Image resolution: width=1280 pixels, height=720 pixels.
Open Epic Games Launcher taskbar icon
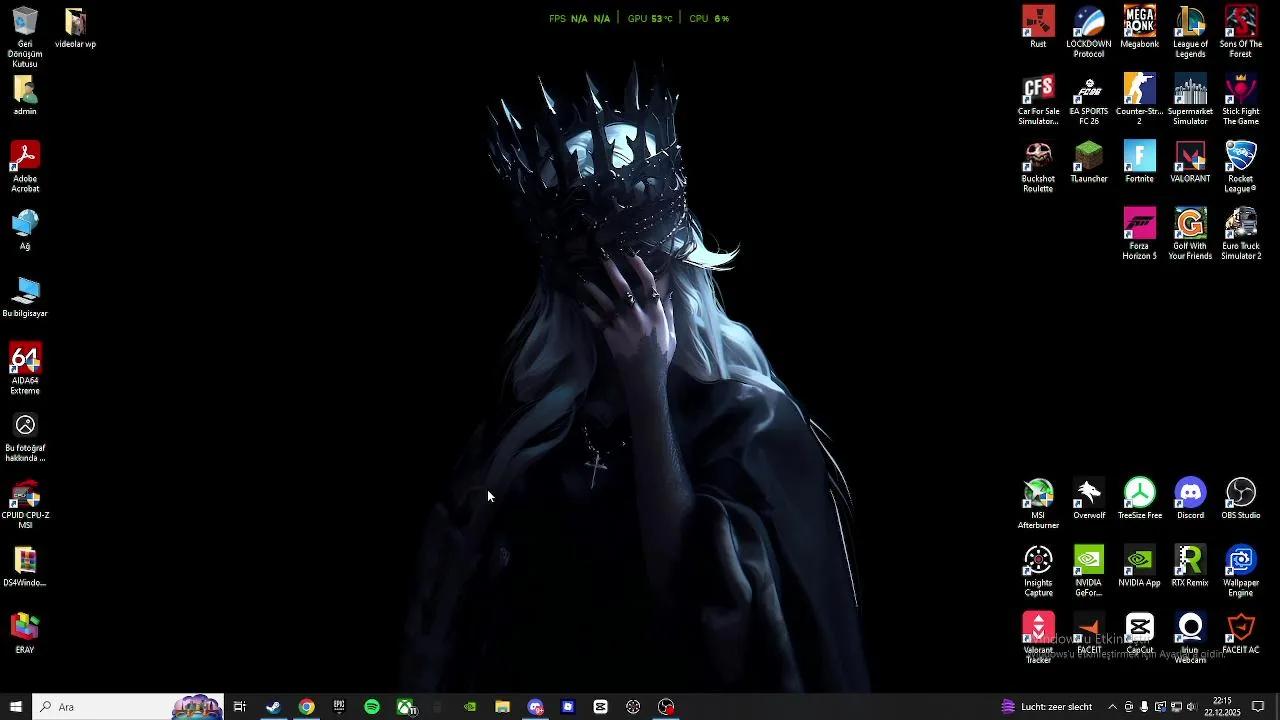click(x=339, y=707)
